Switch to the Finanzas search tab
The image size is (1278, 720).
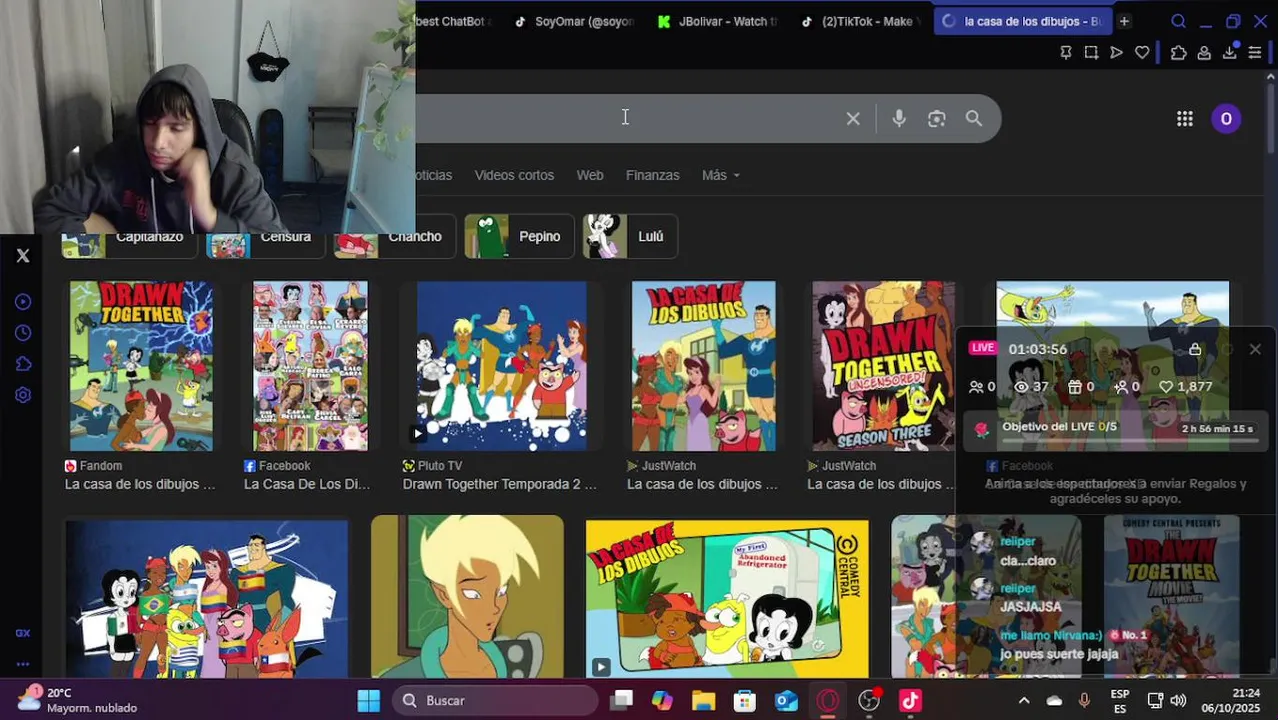652,175
